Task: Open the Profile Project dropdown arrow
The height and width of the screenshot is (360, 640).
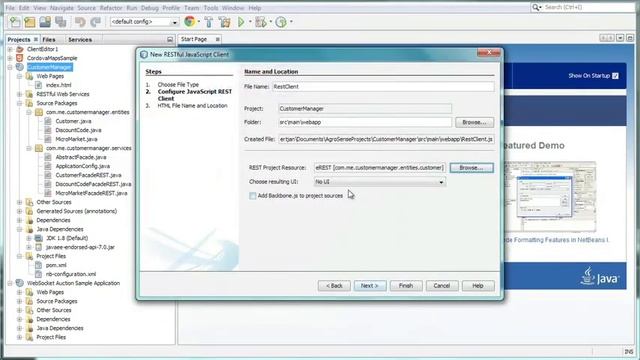Action: [x=291, y=22]
